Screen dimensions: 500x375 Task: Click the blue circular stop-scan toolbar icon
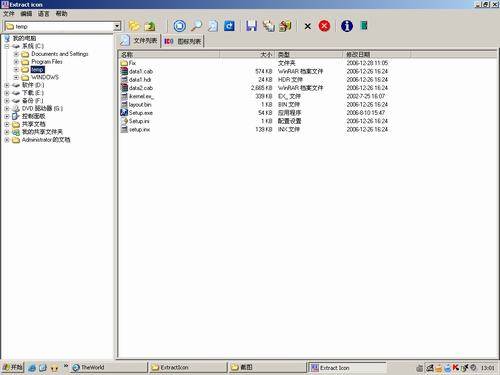[180, 26]
